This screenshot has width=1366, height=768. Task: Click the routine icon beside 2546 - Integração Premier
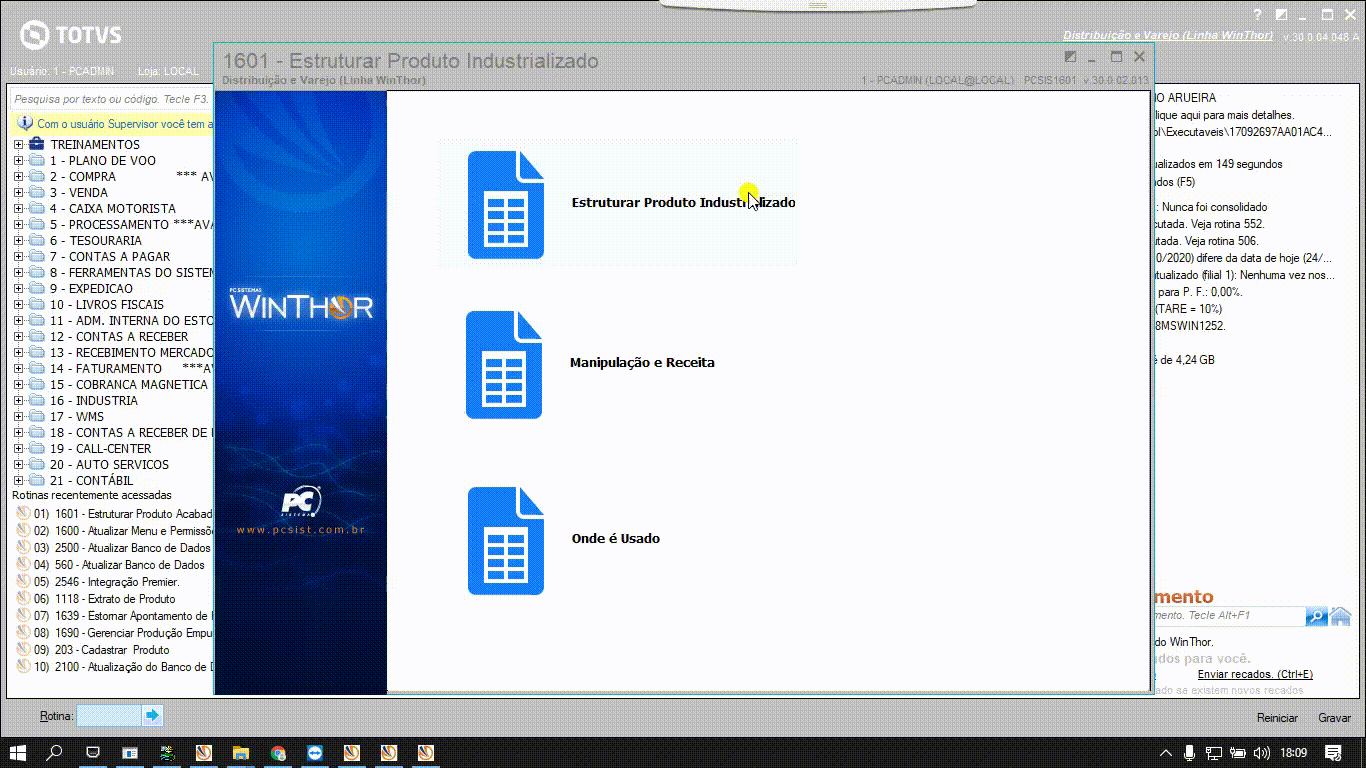coord(23,582)
